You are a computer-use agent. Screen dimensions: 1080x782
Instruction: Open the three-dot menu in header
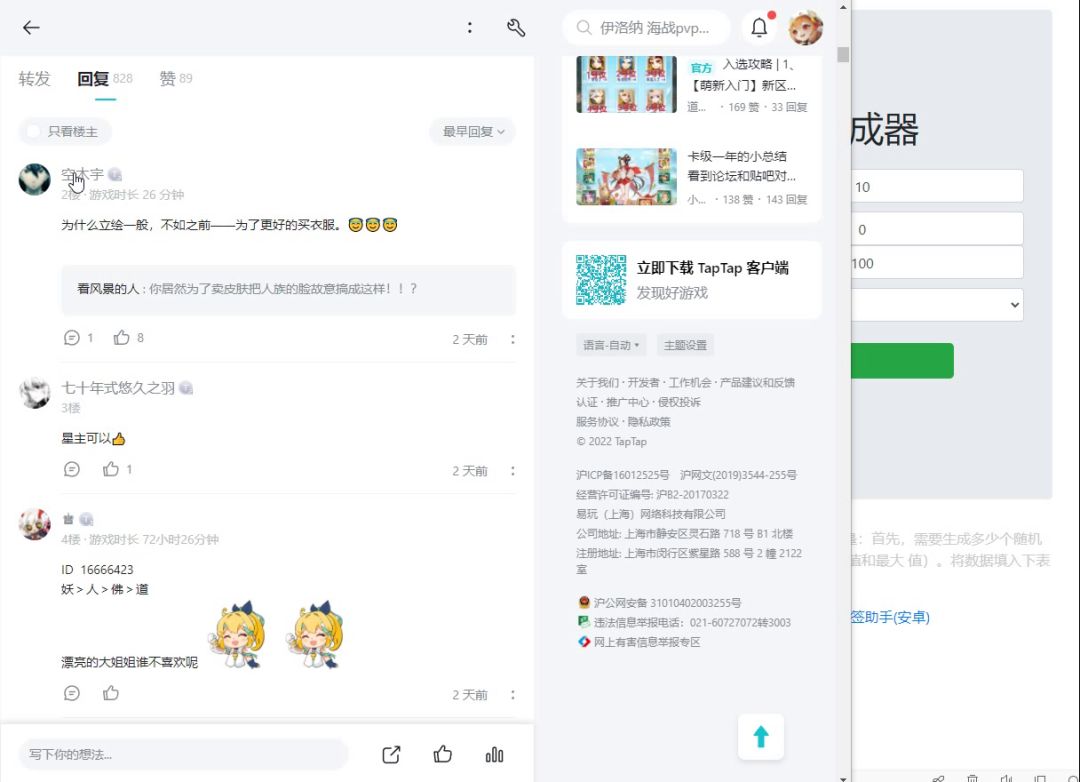[x=470, y=28]
